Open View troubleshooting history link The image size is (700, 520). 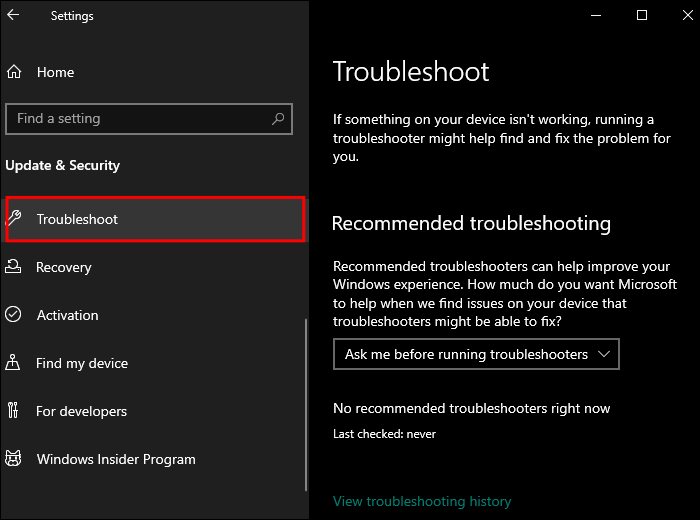(x=422, y=501)
